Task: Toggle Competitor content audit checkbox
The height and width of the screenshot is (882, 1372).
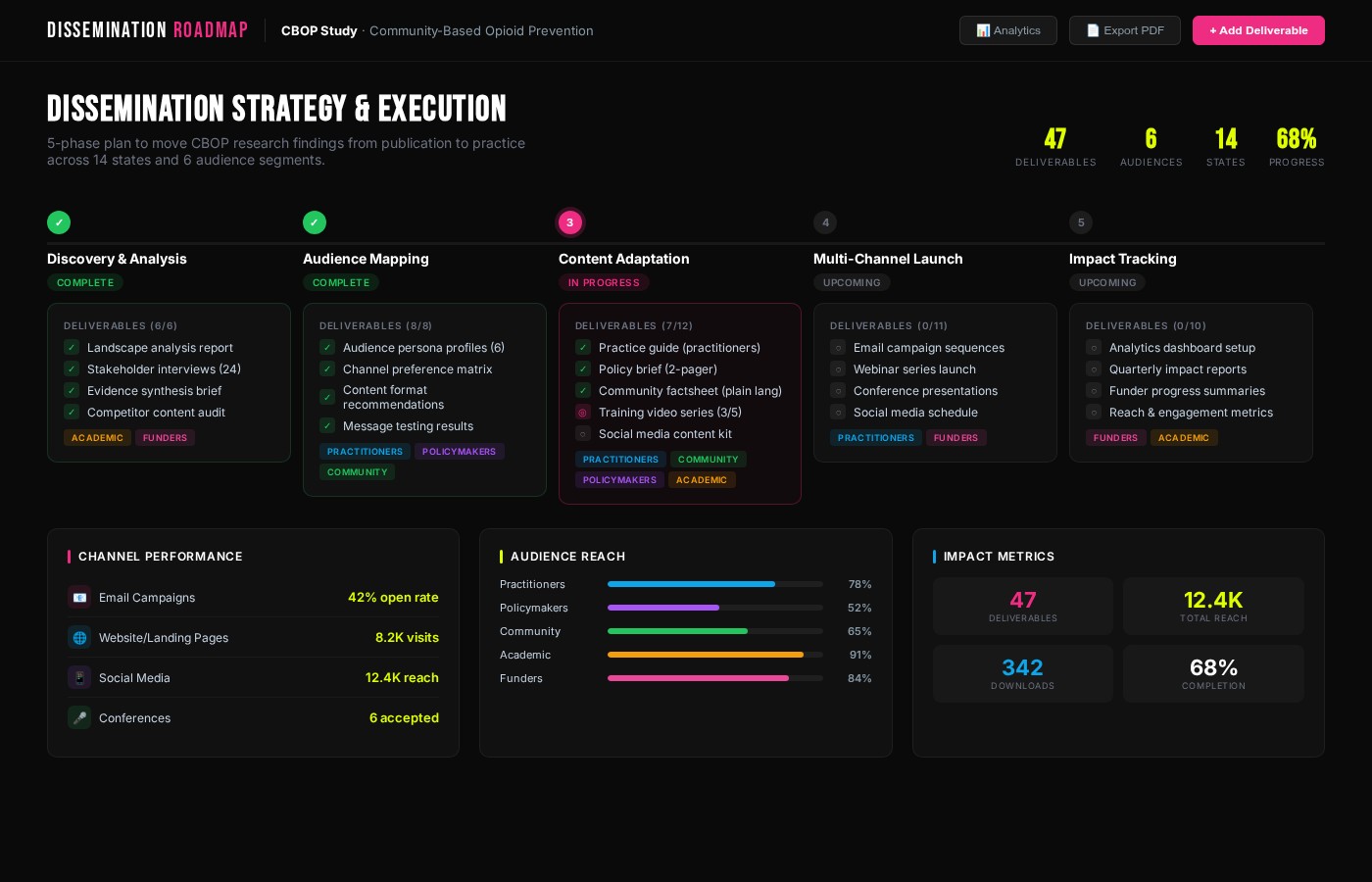Action: pos(72,412)
